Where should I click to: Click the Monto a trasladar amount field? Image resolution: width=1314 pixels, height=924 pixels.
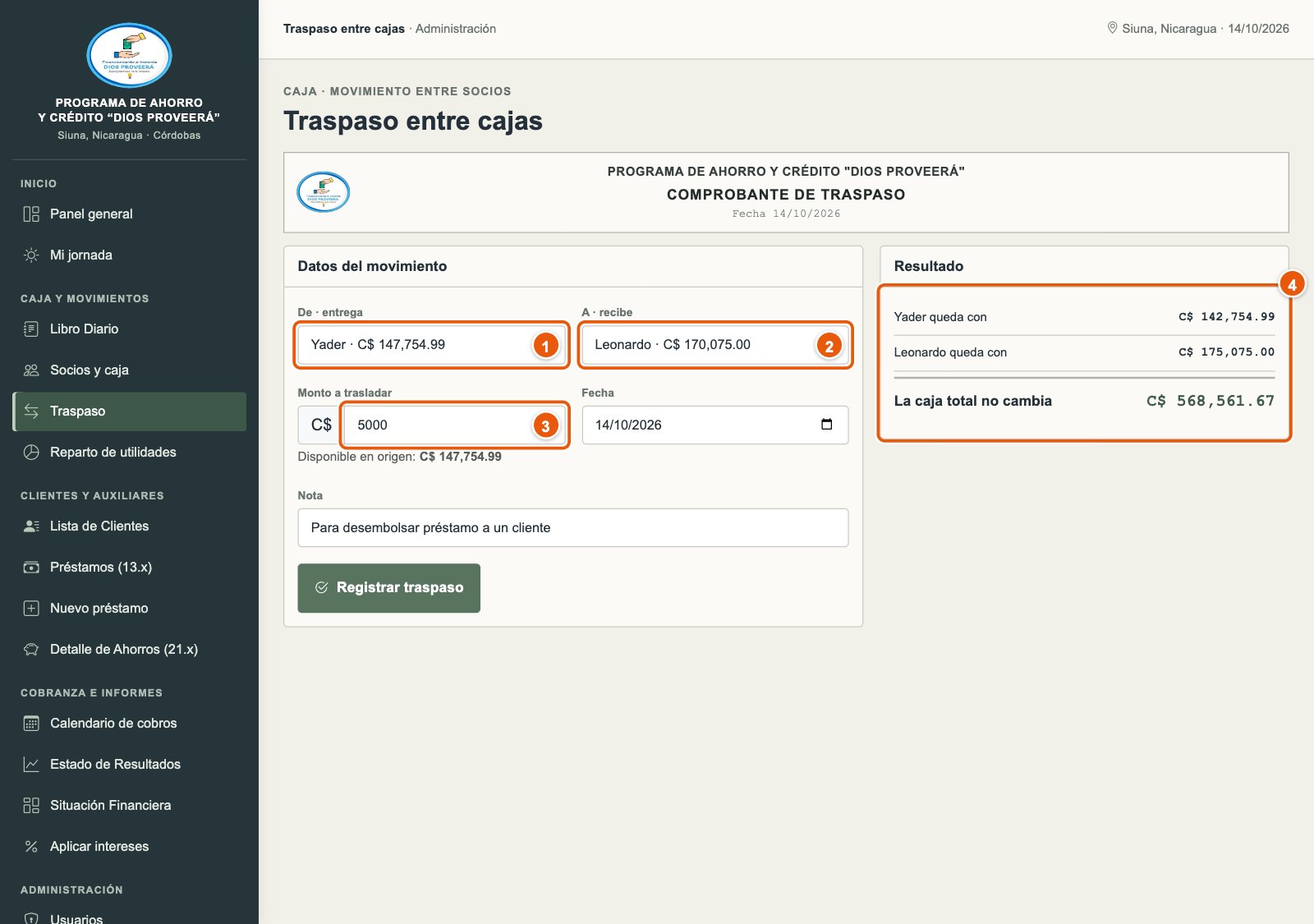[454, 425]
